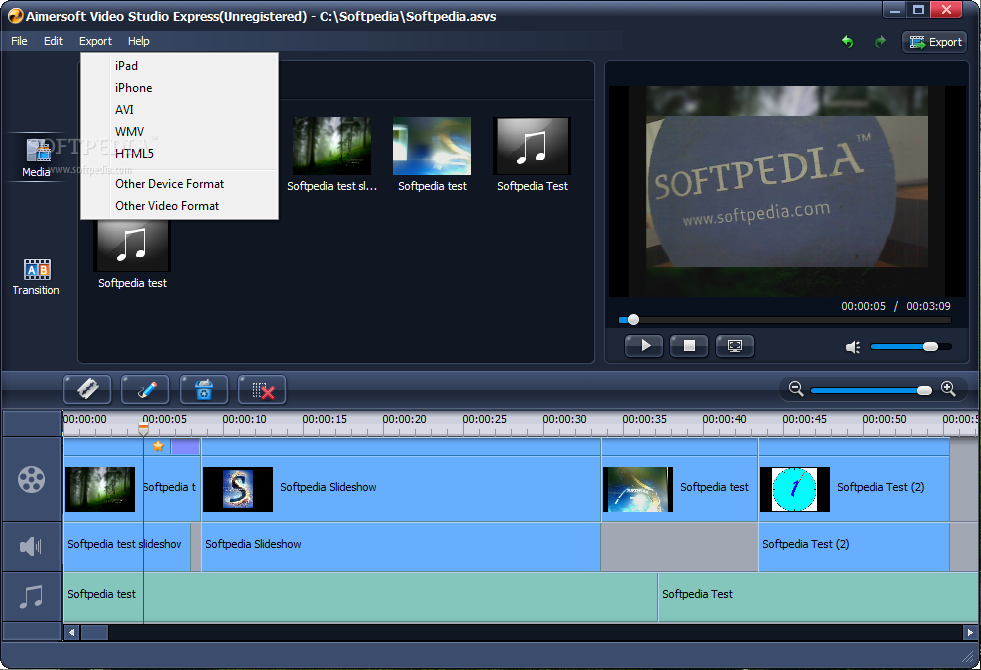This screenshot has height=670, width=981.
Task: Choose AVI export option
Action: click(180, 109)
